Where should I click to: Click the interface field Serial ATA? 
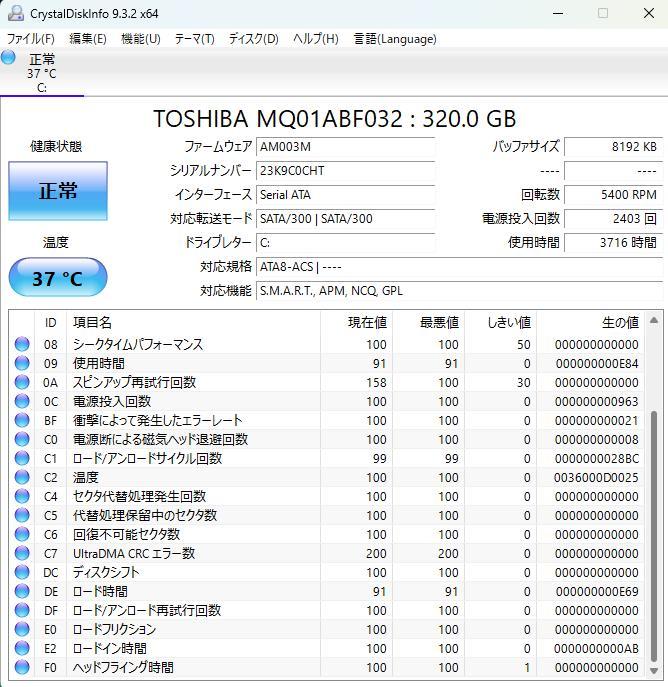click(x=345, y=195)
